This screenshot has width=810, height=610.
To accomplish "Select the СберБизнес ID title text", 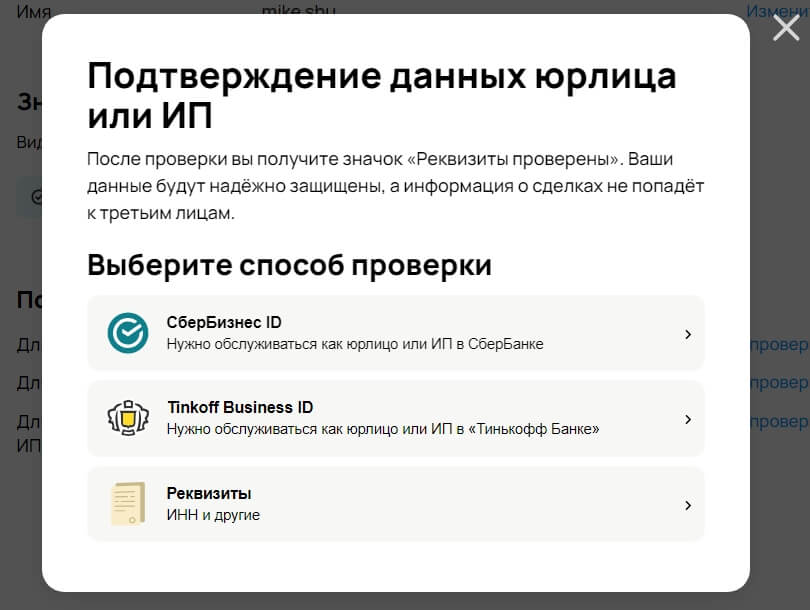I will pos(224,322).
